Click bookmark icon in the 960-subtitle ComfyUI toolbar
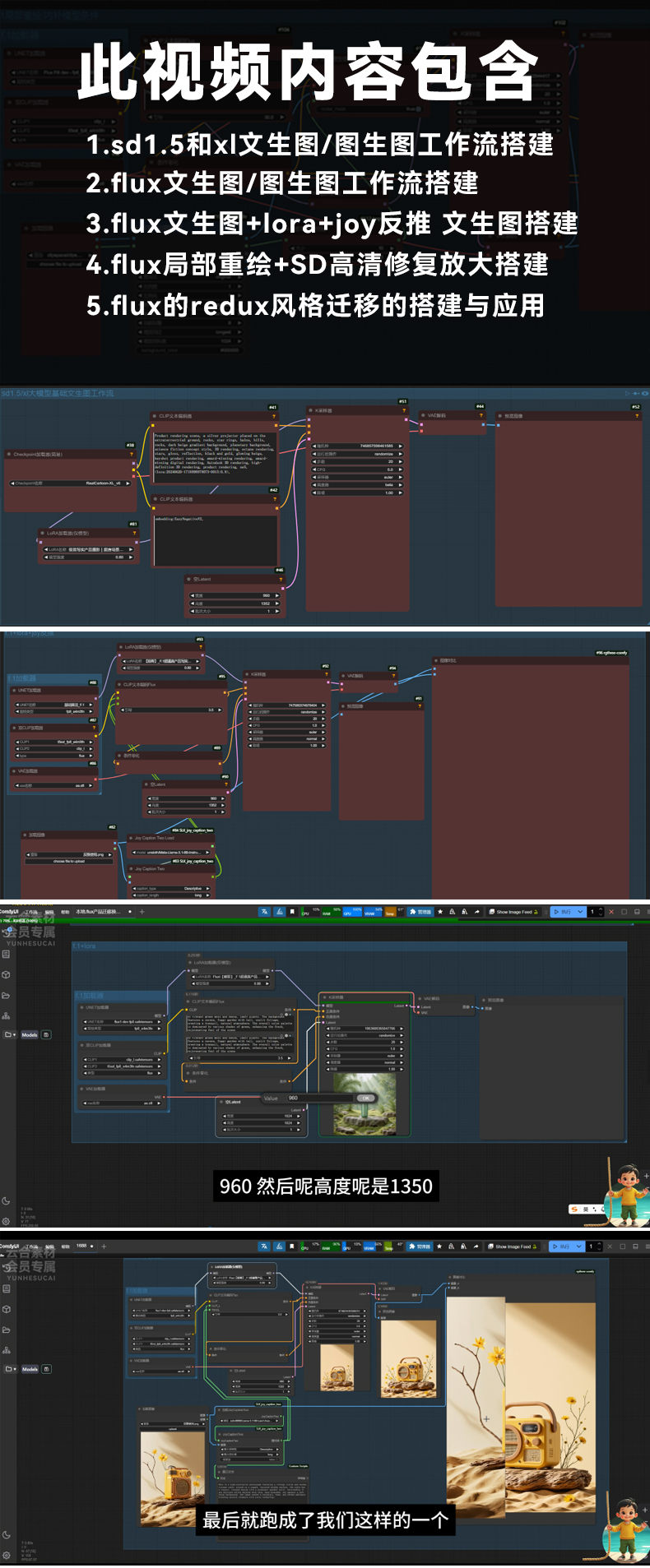Image resolution: width=650 pixels, height=1568 pixels. [x=292, y=912]
